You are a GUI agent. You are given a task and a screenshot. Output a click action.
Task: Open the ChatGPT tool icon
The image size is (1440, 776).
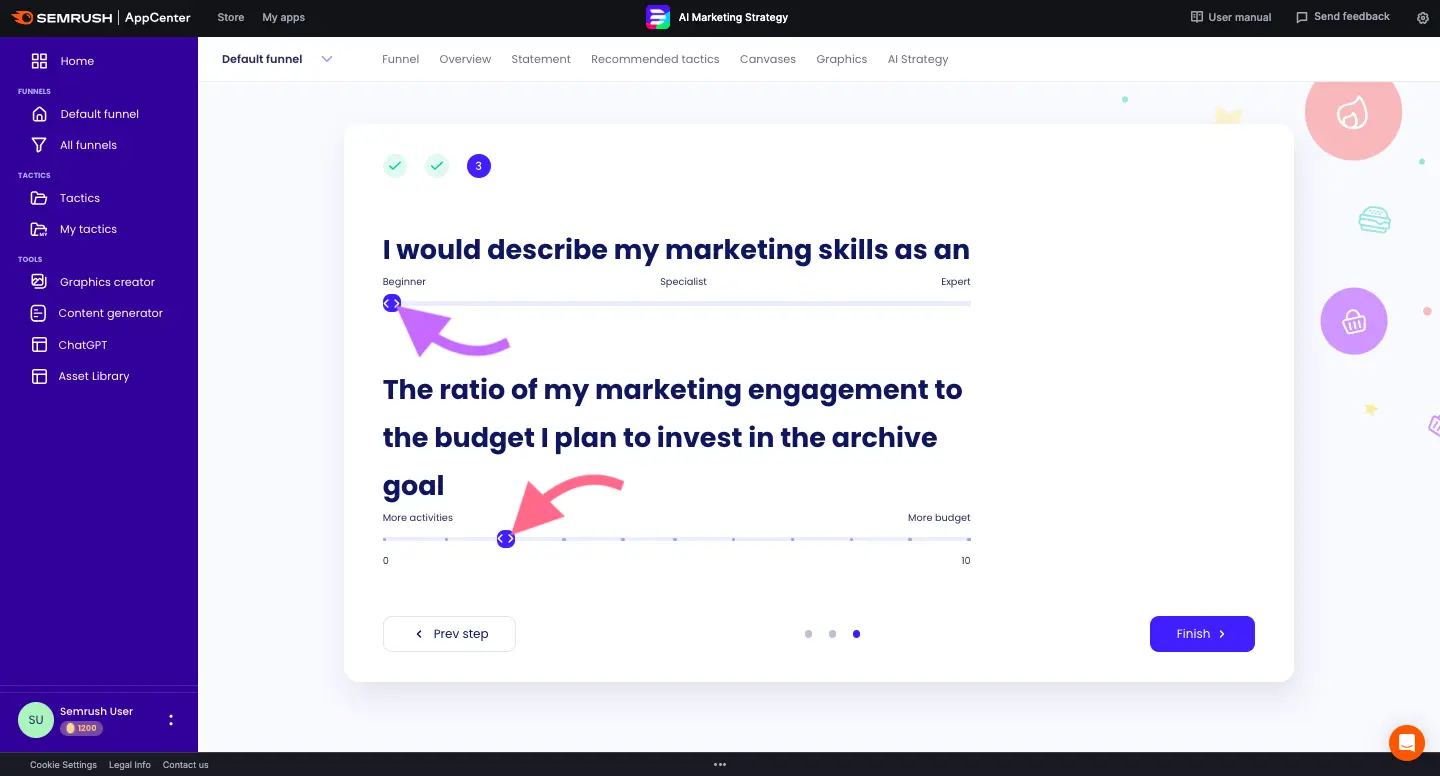coord(39,345)
